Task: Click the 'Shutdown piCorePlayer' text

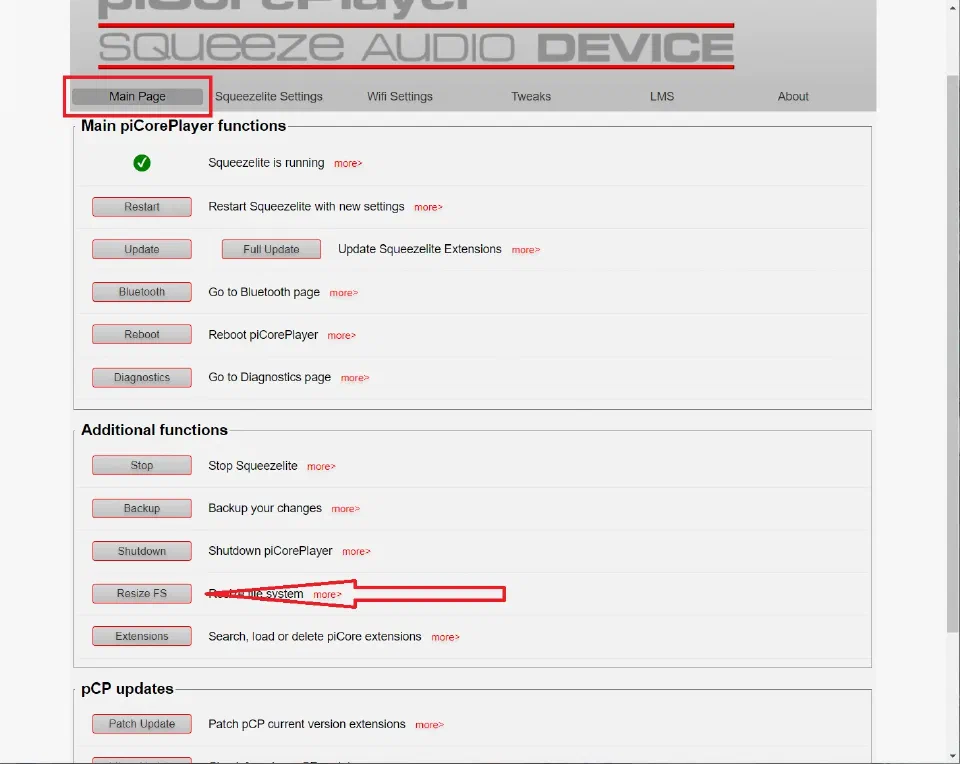Action: 270,551
